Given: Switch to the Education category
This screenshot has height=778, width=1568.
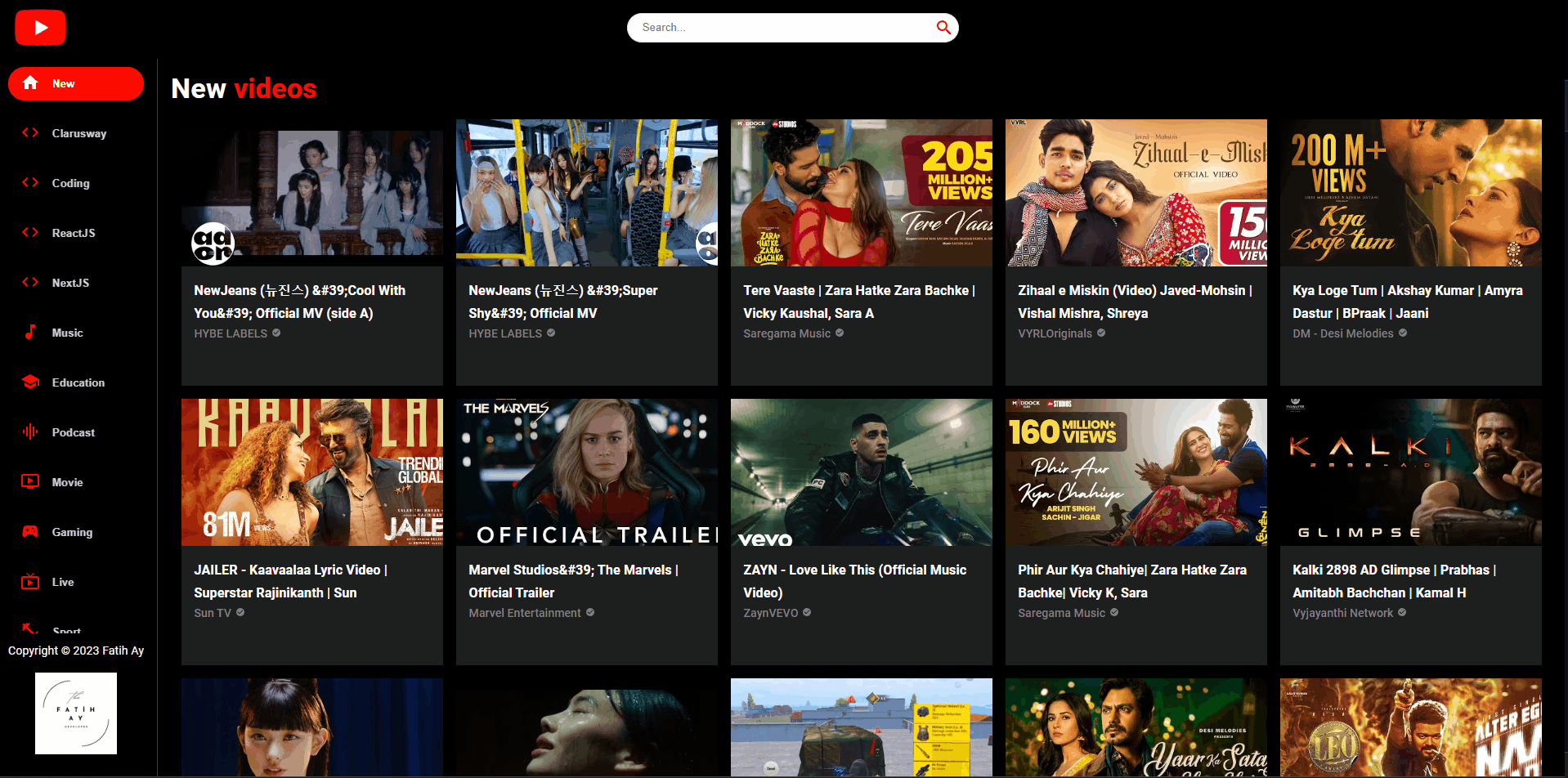Looking at the screenshot, I should click(x=76, y=382).
